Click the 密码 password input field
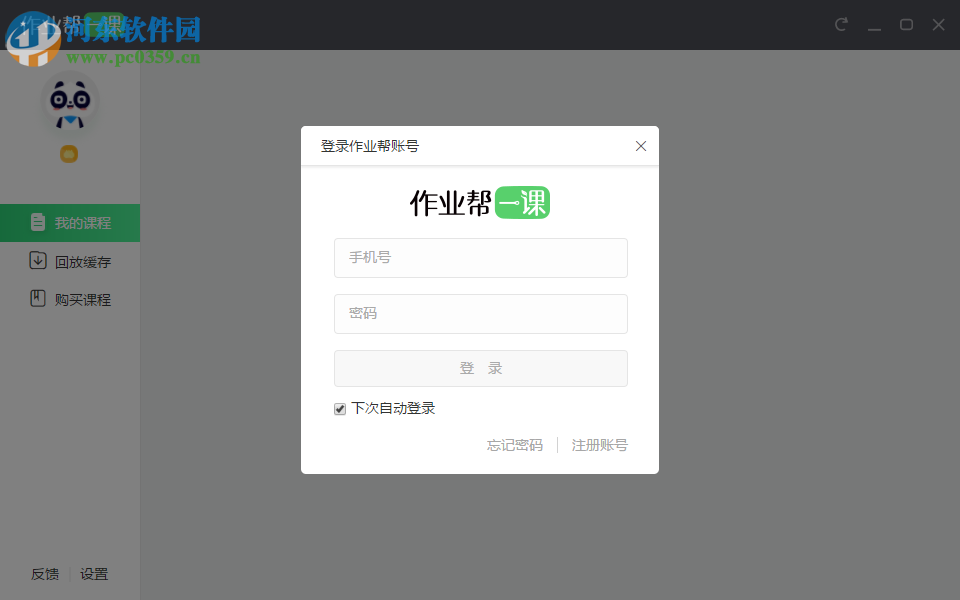960x600 pixels. (480, 313)
